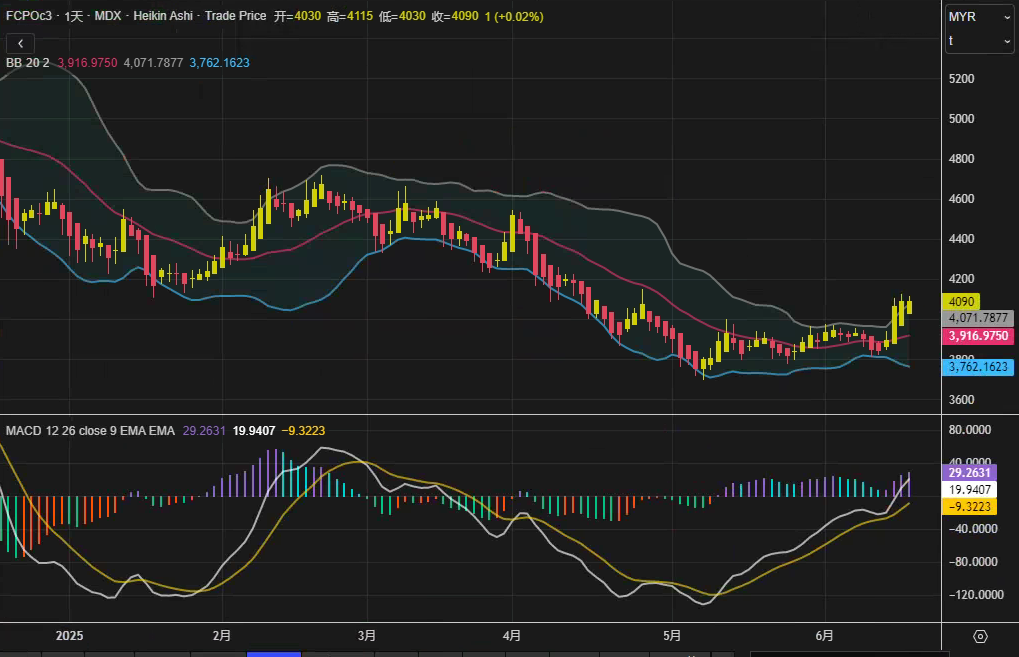The width and height of the screenshot is (1019, 657).
Task: Select the MACD 12 26 indicator label
Action: [90, 430]
